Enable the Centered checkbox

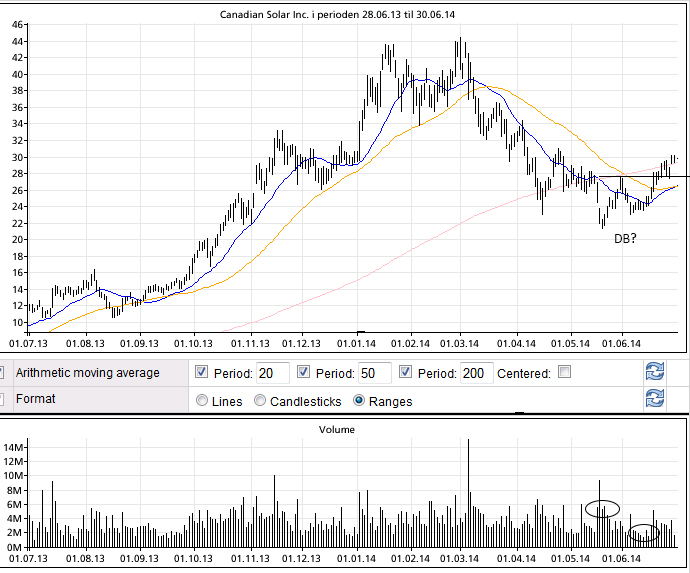click(x=565, y=373)
